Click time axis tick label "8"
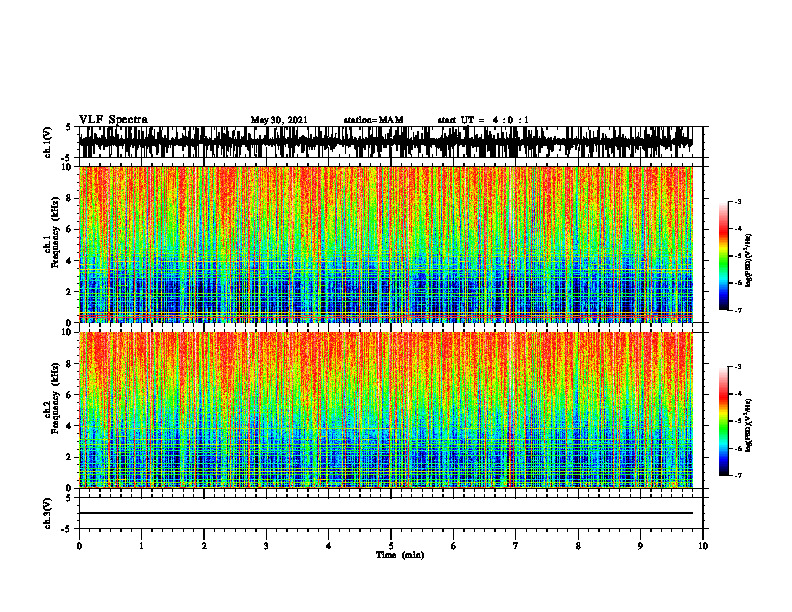 pos(578,546)
